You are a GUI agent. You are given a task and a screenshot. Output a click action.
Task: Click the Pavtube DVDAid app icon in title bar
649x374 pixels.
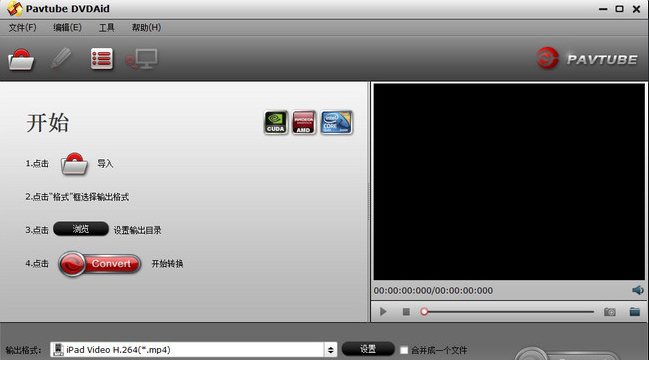[15, 8]
